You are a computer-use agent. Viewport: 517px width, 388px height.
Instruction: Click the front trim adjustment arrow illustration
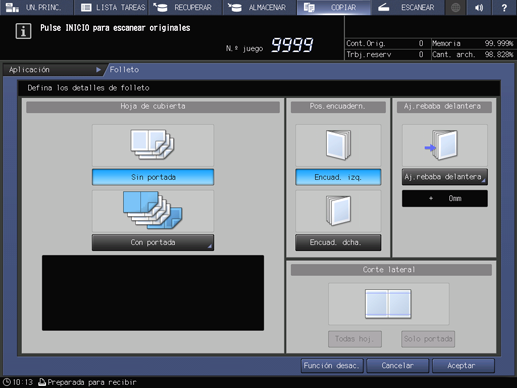click(x=445, y=145)
